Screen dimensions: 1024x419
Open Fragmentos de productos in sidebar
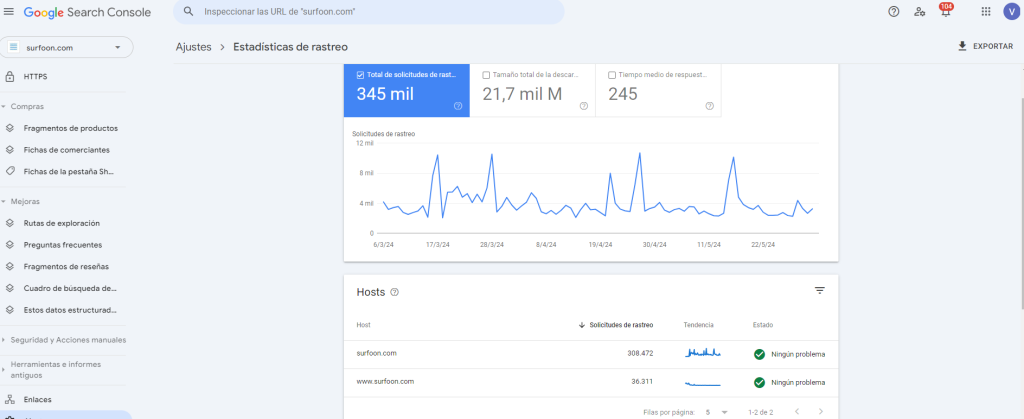[70, 128]
